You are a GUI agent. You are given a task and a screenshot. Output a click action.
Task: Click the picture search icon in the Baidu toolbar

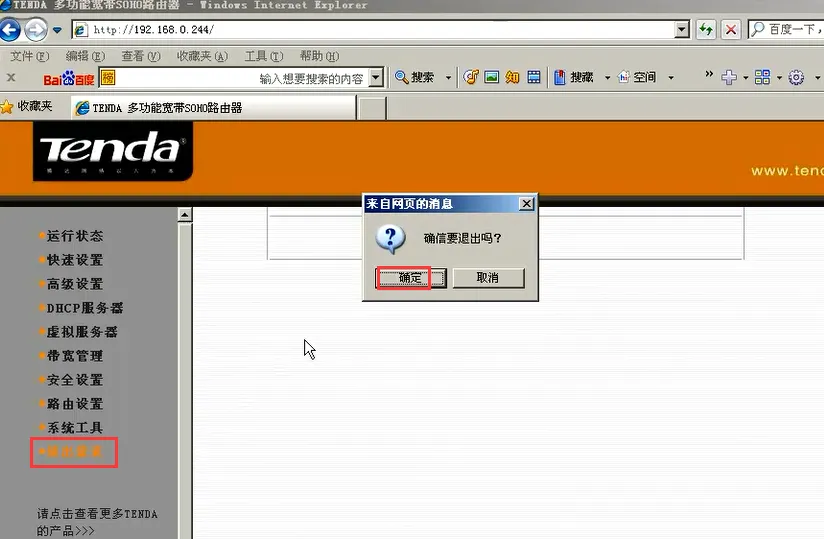pyautogui.click(x=491, y=77)
